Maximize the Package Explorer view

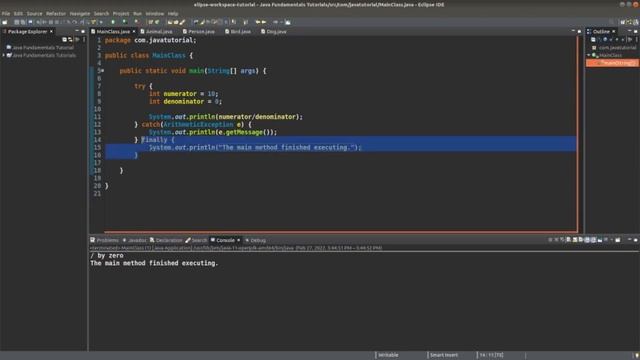pos(83,31)
